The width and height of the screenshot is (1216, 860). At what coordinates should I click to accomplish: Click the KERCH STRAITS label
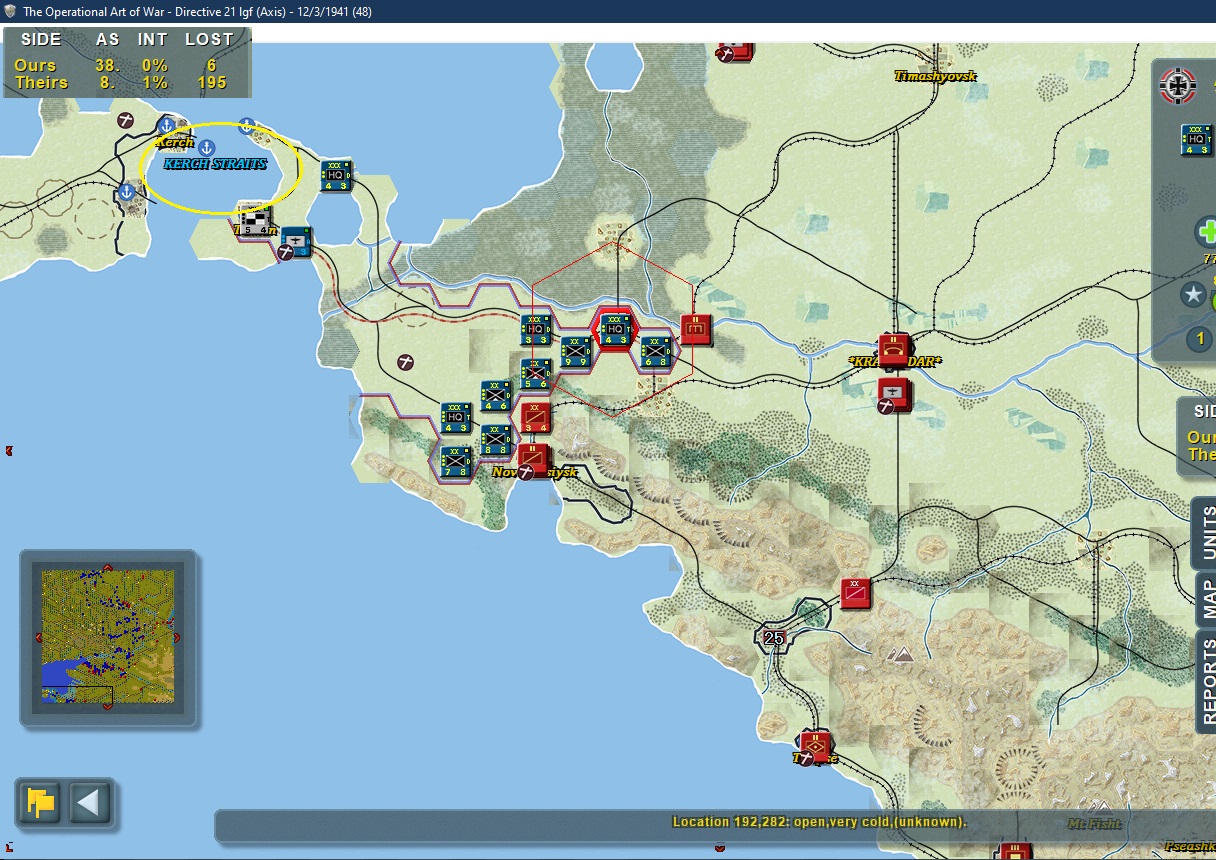(215, 163)
